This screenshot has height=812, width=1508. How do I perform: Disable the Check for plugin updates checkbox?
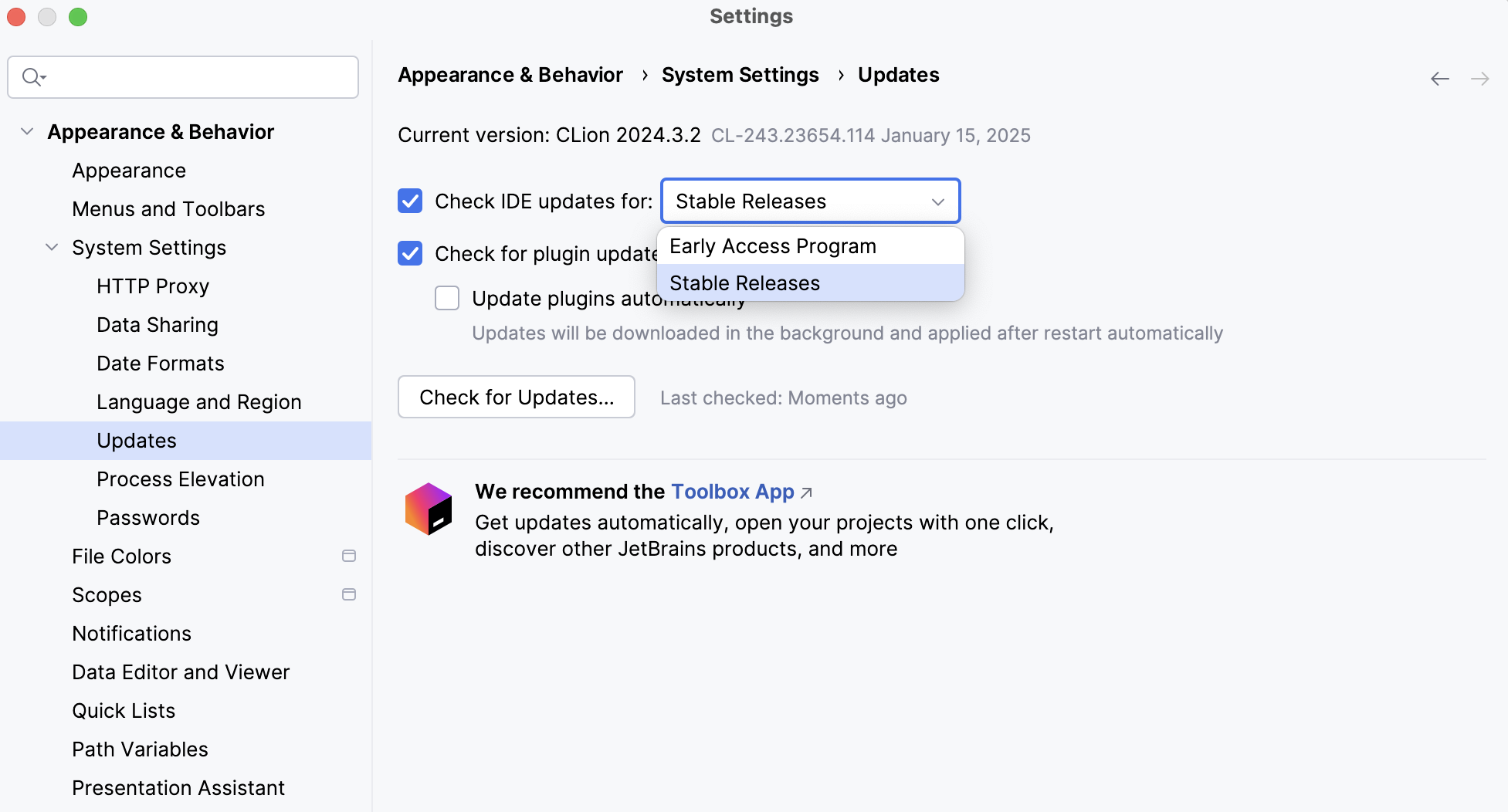[410, 254]
